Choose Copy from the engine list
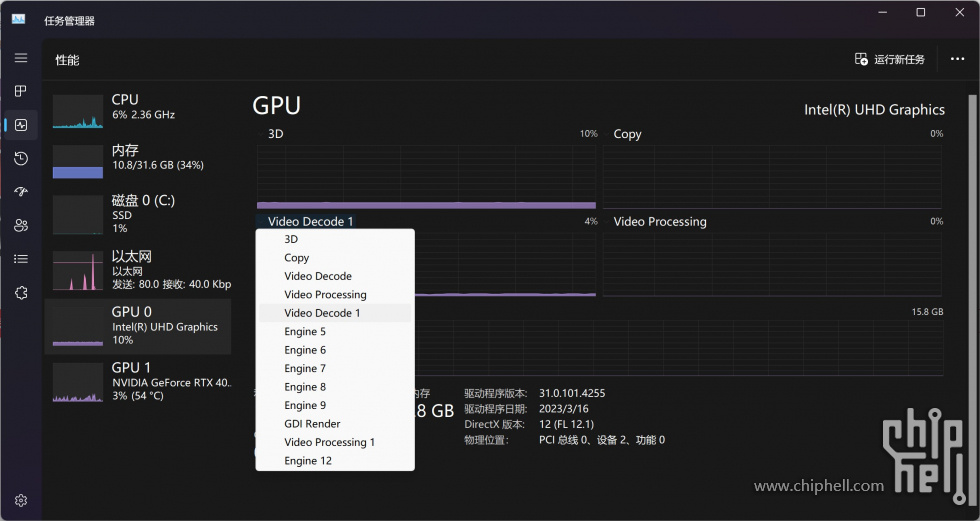This screenshot has height=521, width=980. (335, 257)
